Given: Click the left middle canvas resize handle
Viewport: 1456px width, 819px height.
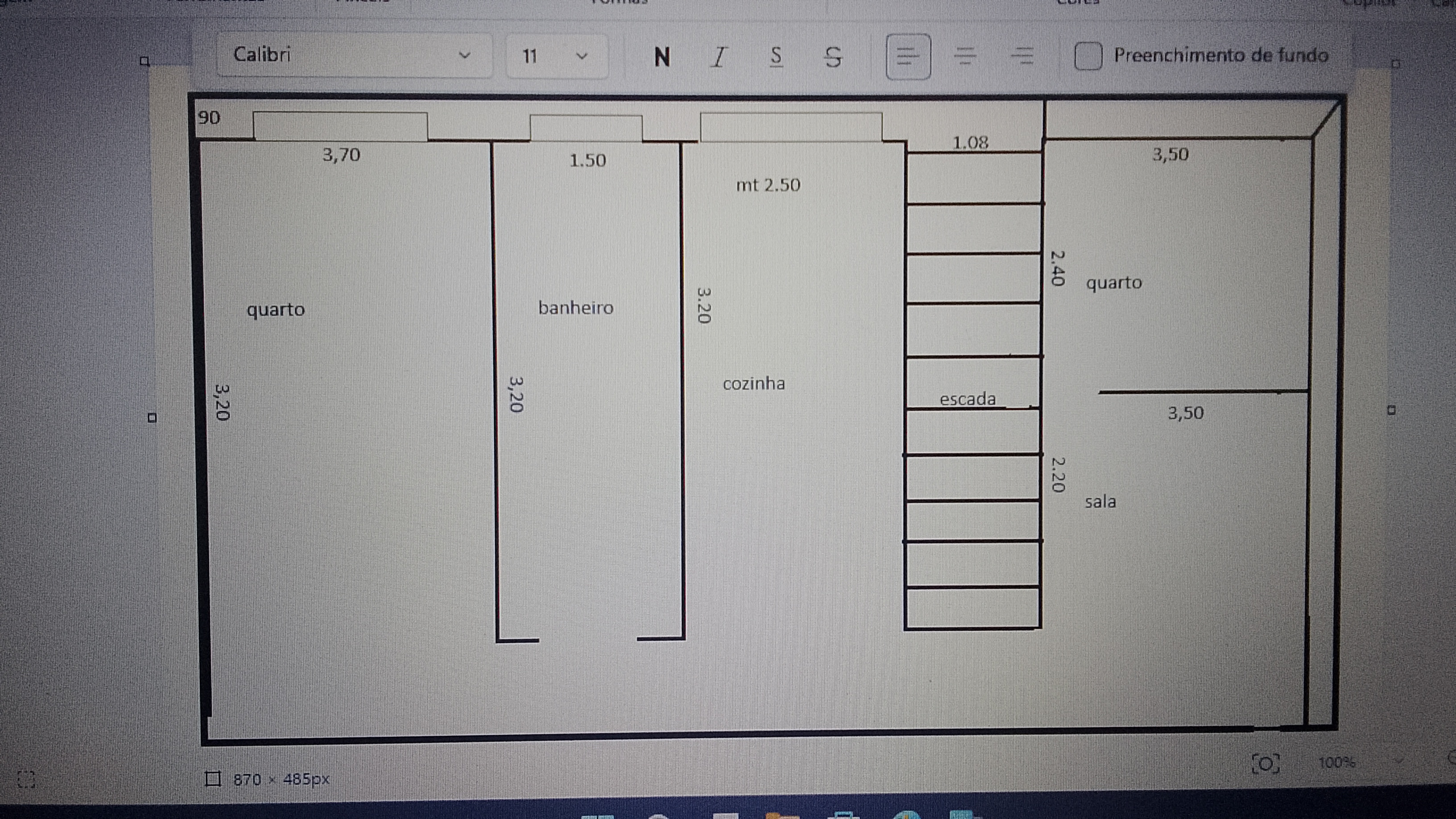Looking at the screenshot, I should coord(152,418).
